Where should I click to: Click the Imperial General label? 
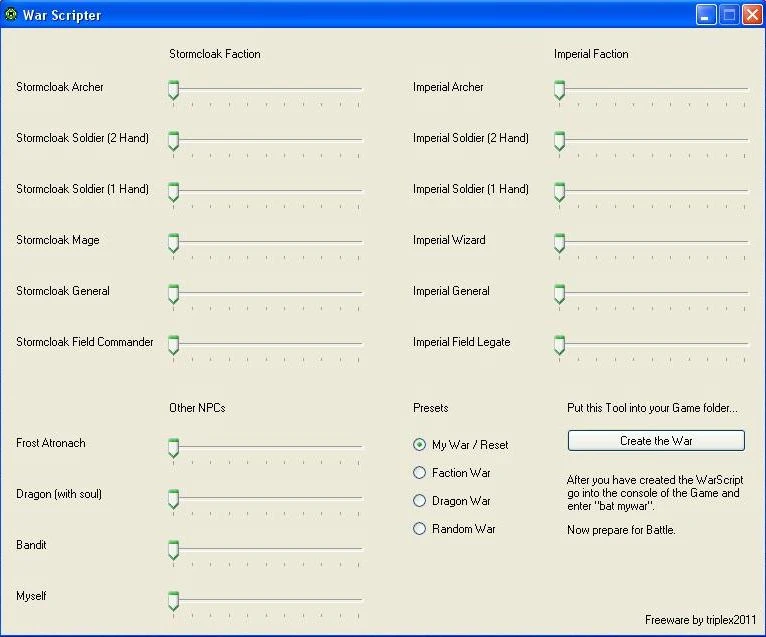pos(451,291)
